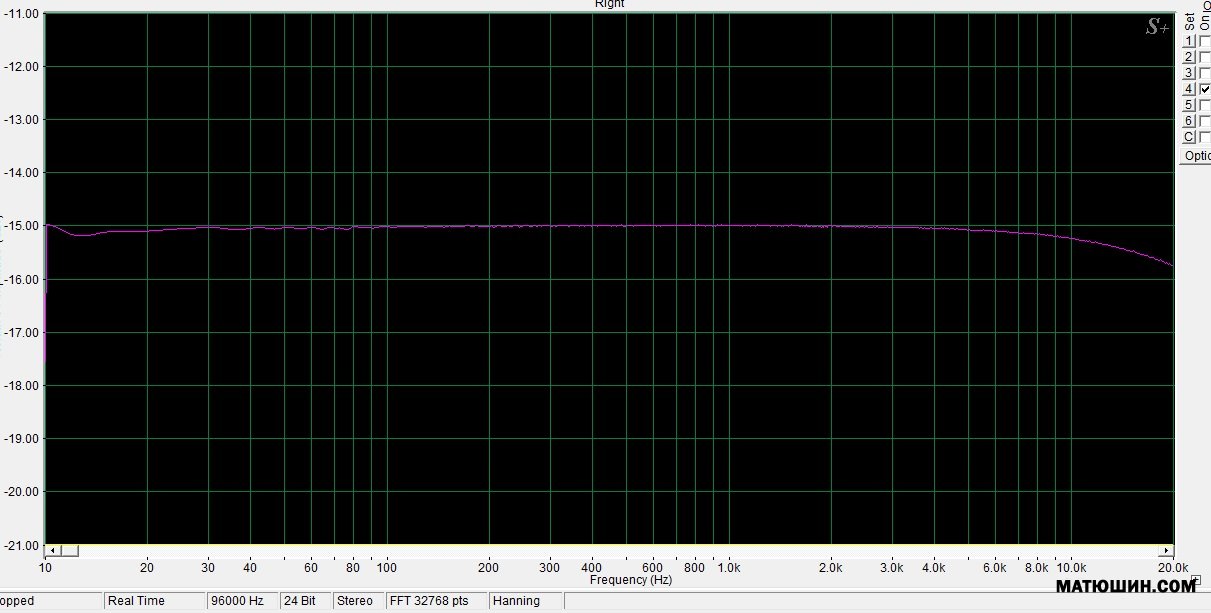Click the 96000 Hz status bar field

coord(237,601)
